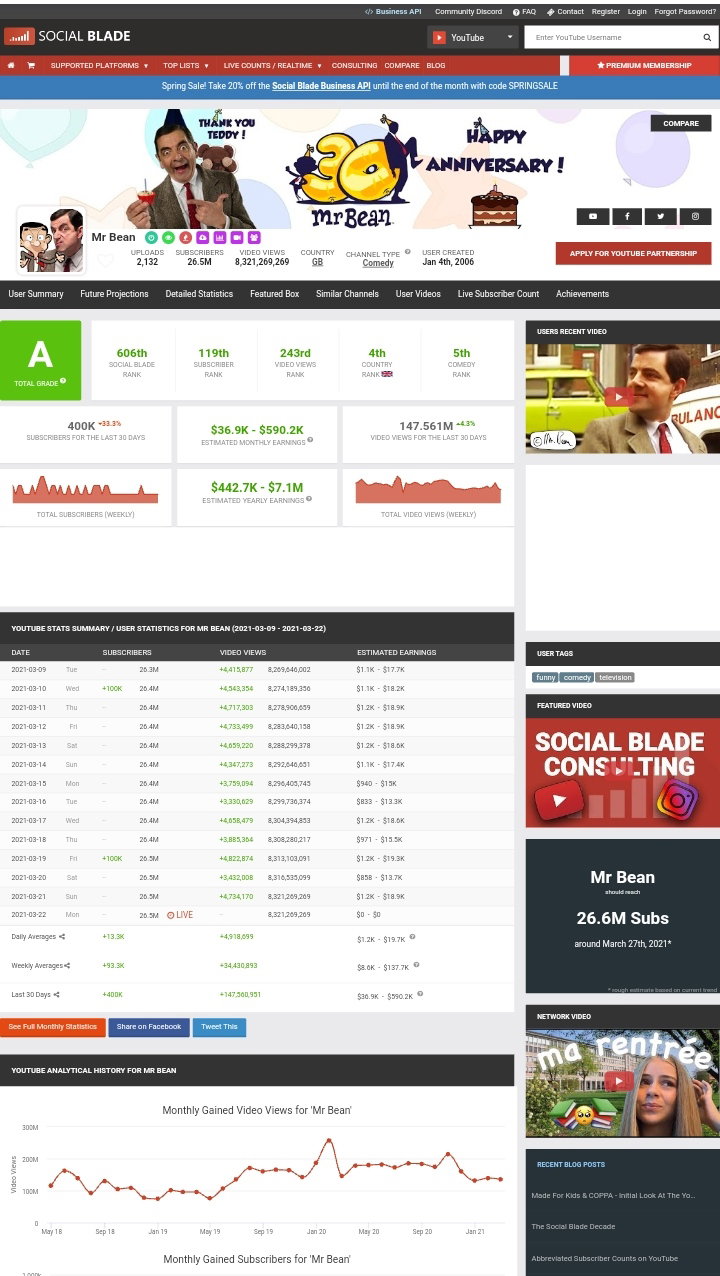Click the Comedy channel type link
Image resolution: width=720 pixels, height=1276 pixels.
(378, 263)
